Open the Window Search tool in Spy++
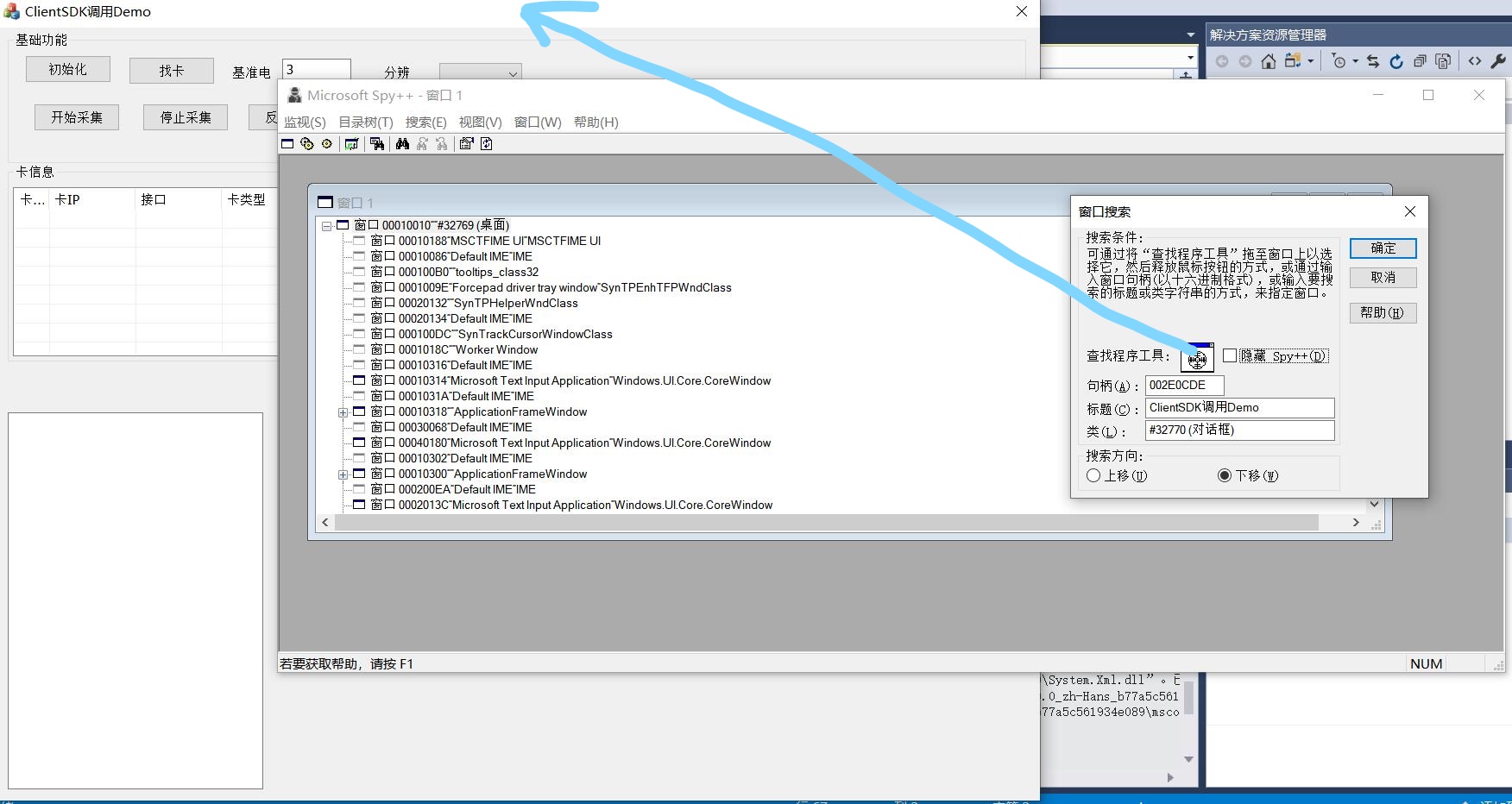The width and height of the screenshot is (1512, 804). pyautogui.click(x=377, y=143)
